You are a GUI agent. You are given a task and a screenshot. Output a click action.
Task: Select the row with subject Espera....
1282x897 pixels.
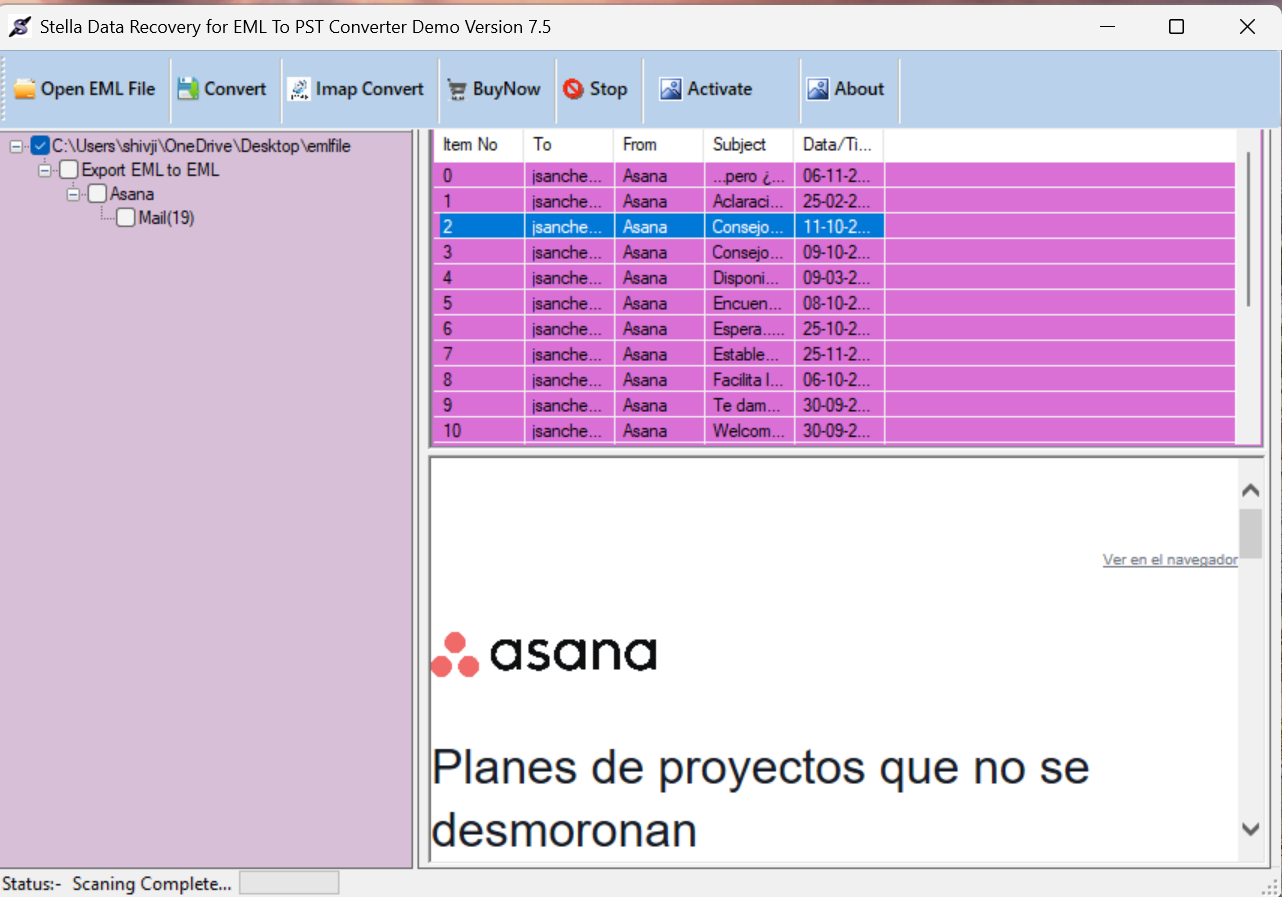pyautogui.click(x=835, y=328)
